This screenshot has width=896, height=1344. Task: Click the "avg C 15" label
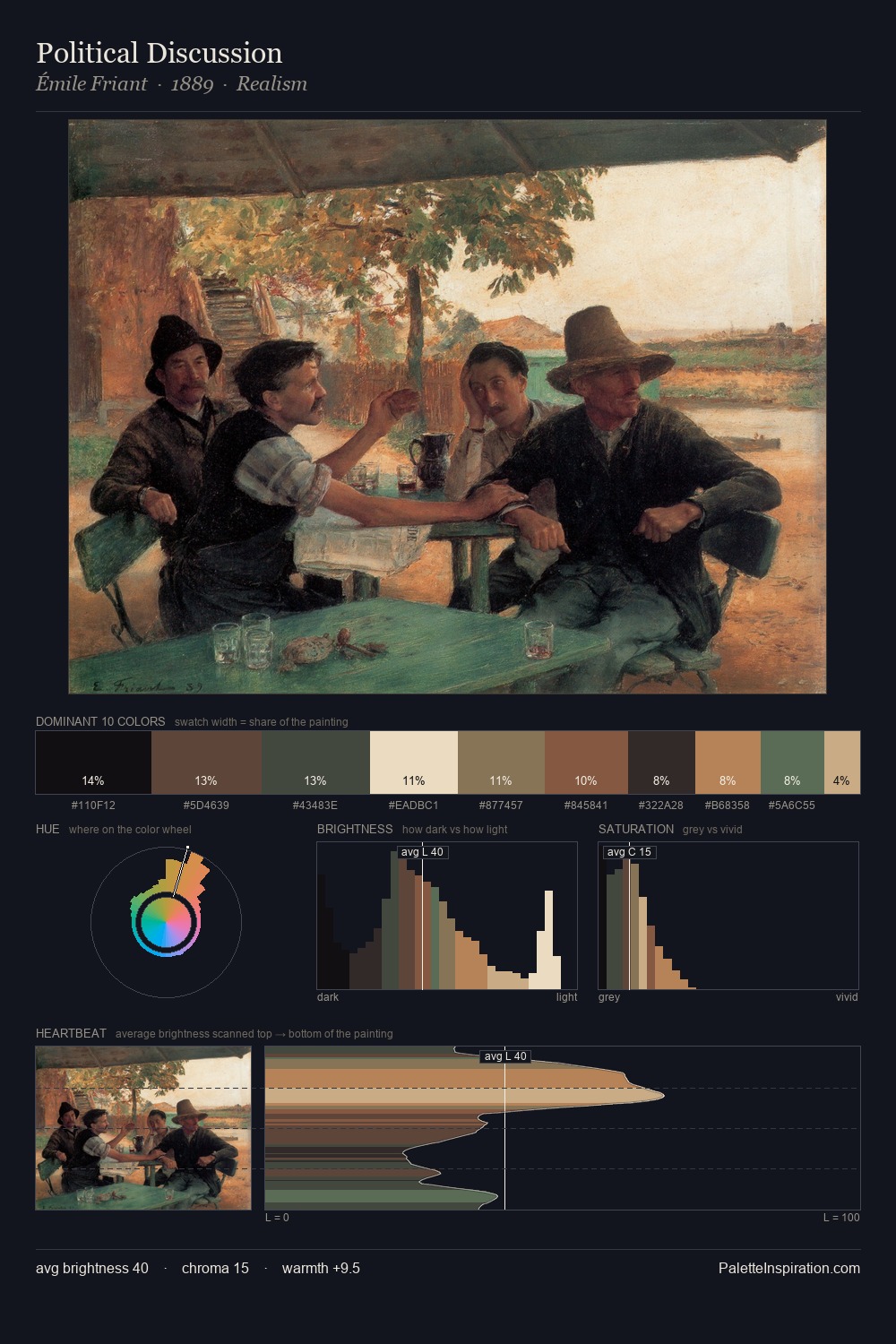click(x=629, y=852)
